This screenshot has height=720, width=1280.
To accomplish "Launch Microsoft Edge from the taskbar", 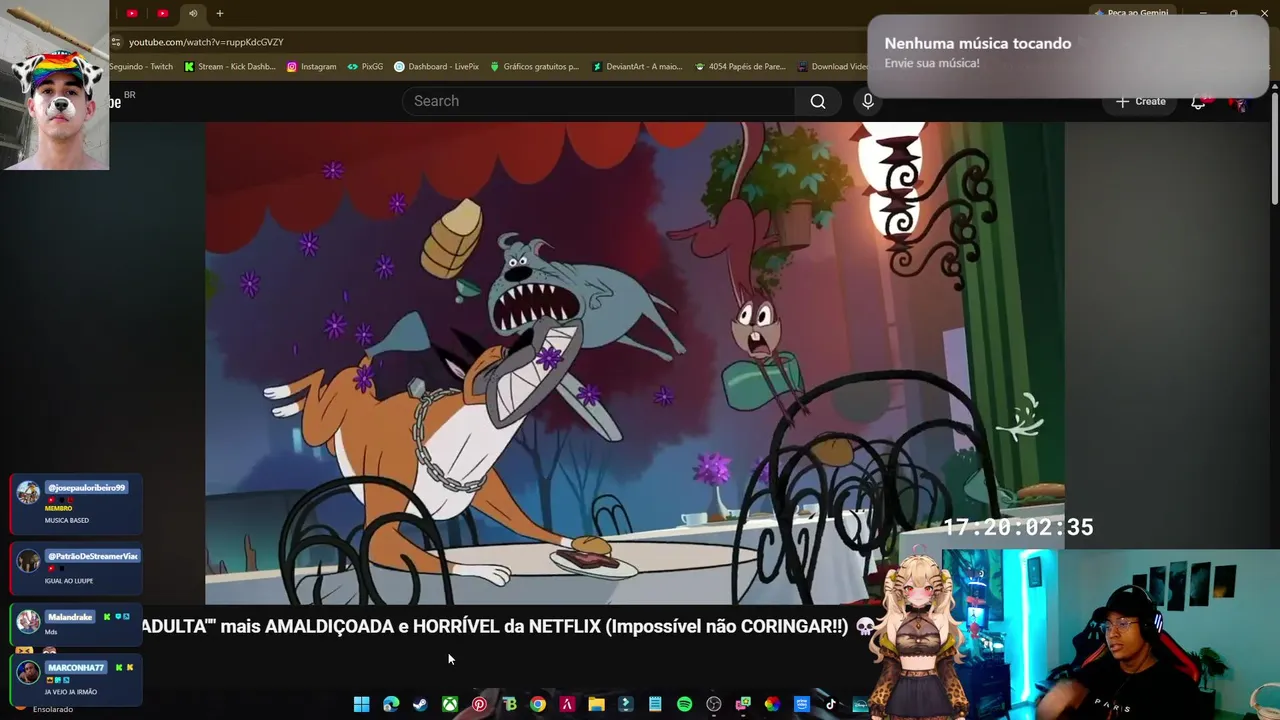I will click(391, 704).
